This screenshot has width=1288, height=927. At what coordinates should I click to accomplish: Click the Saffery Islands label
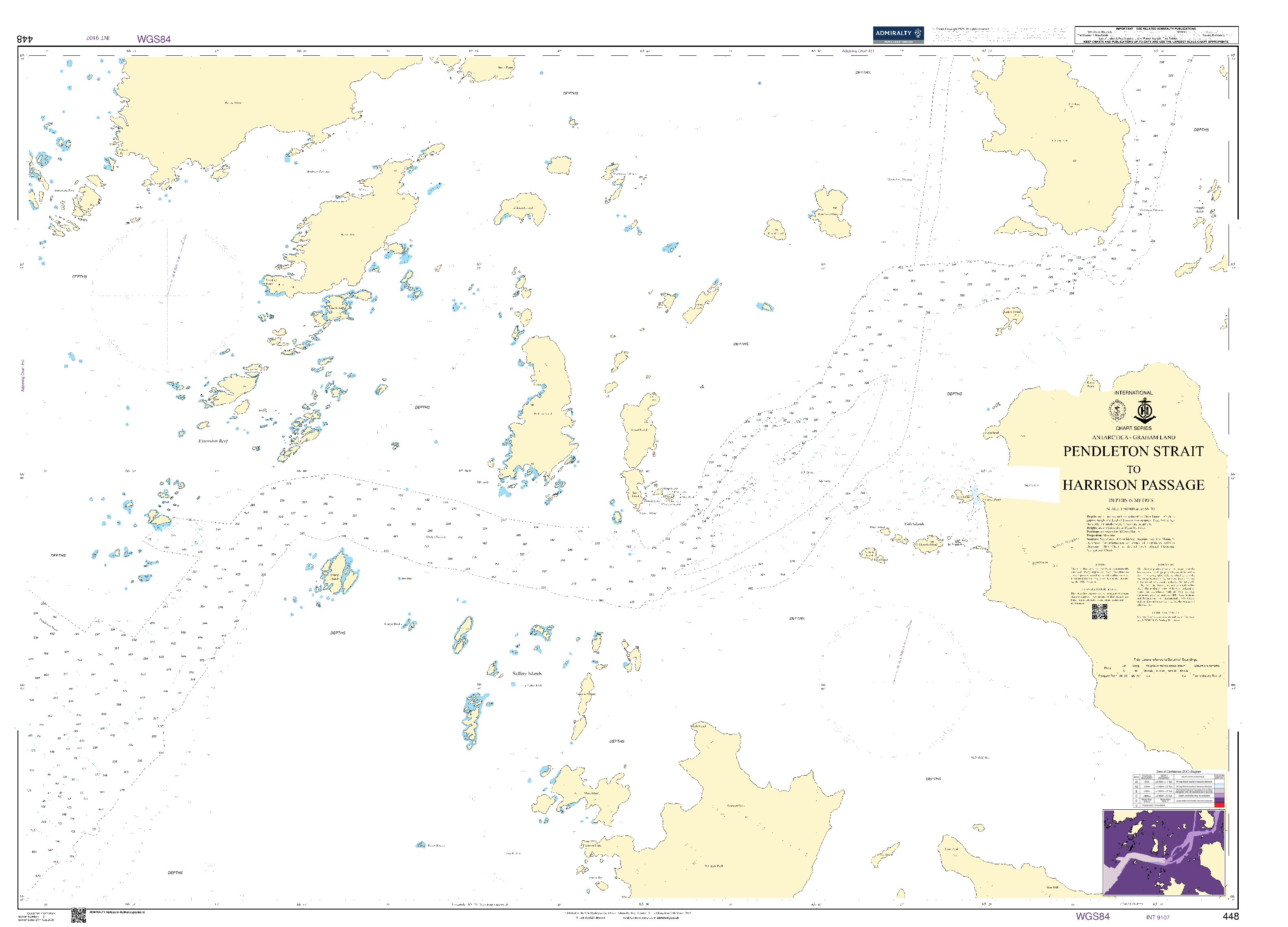[x=527, y=674]
